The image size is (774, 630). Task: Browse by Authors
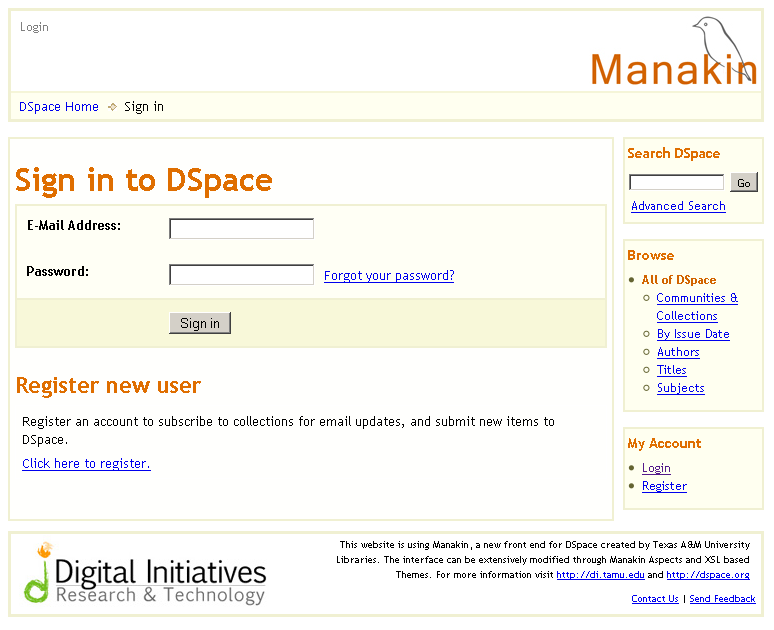(678, 352)
